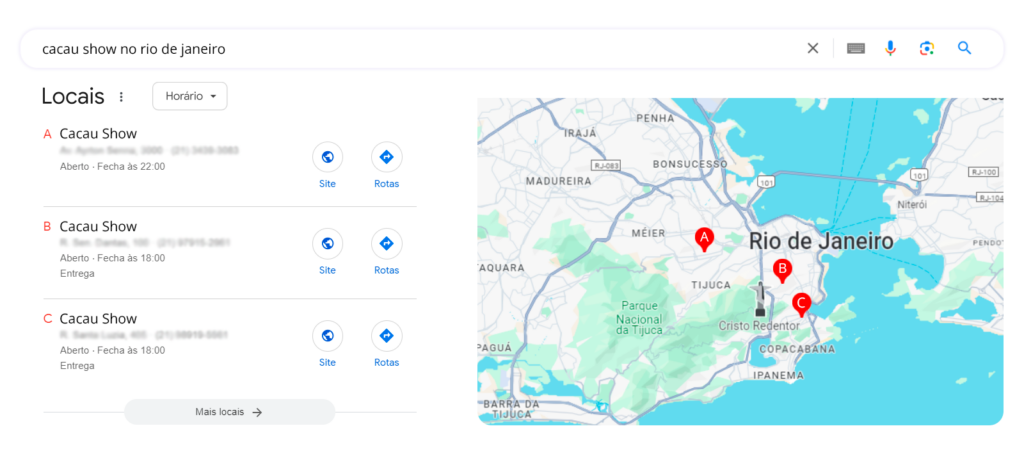Click the Entrega label under listing B
This screenshot has width=1024, height=458.
pyautogui.click(x=77, y=273)
